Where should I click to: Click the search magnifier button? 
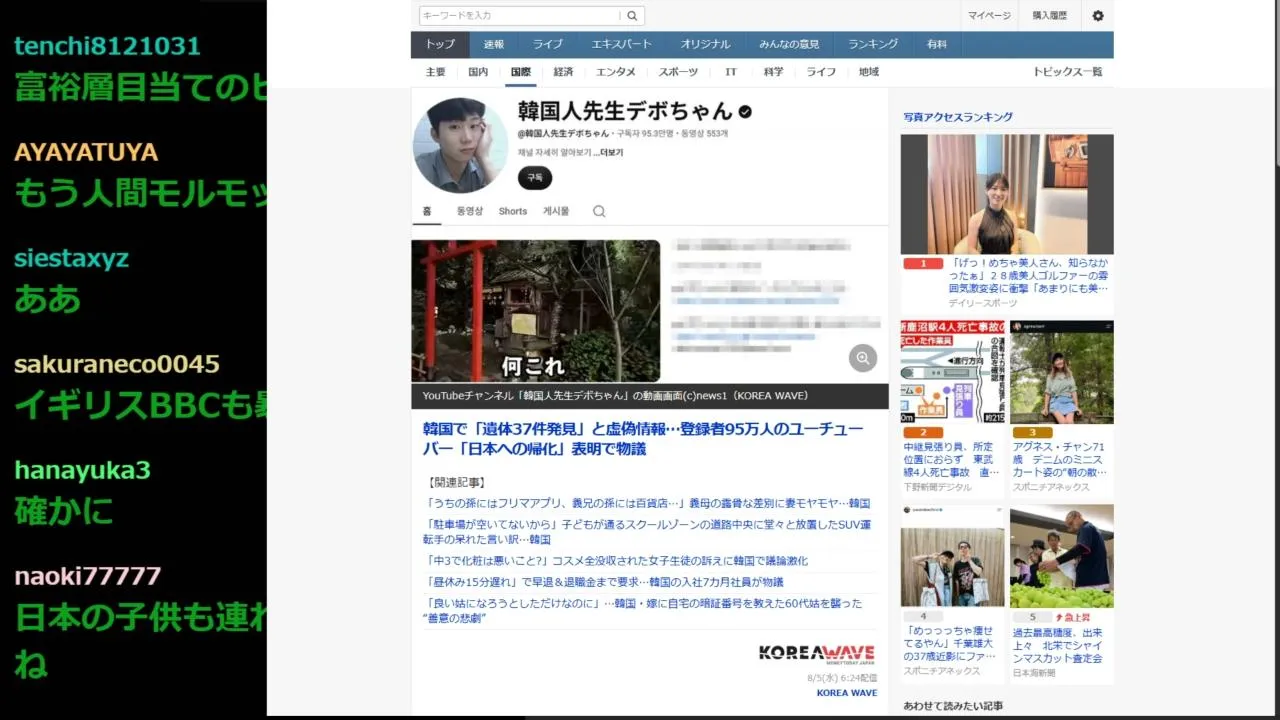(x=632, y=16)
